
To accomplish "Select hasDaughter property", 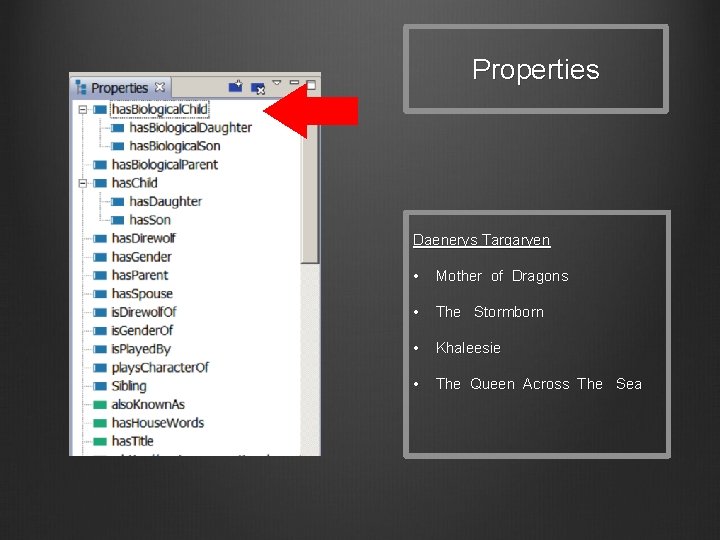I will pos(166,202).
